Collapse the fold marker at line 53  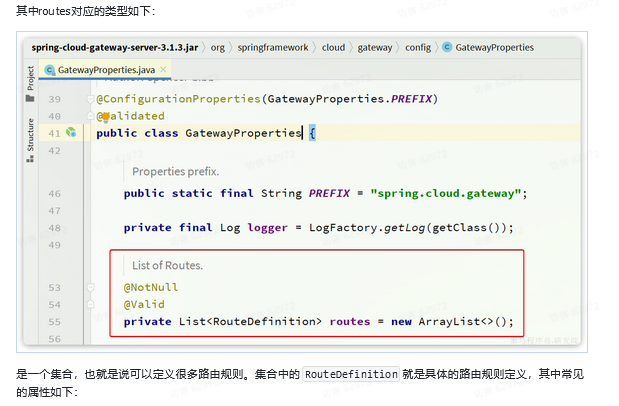tap(90, 288)
